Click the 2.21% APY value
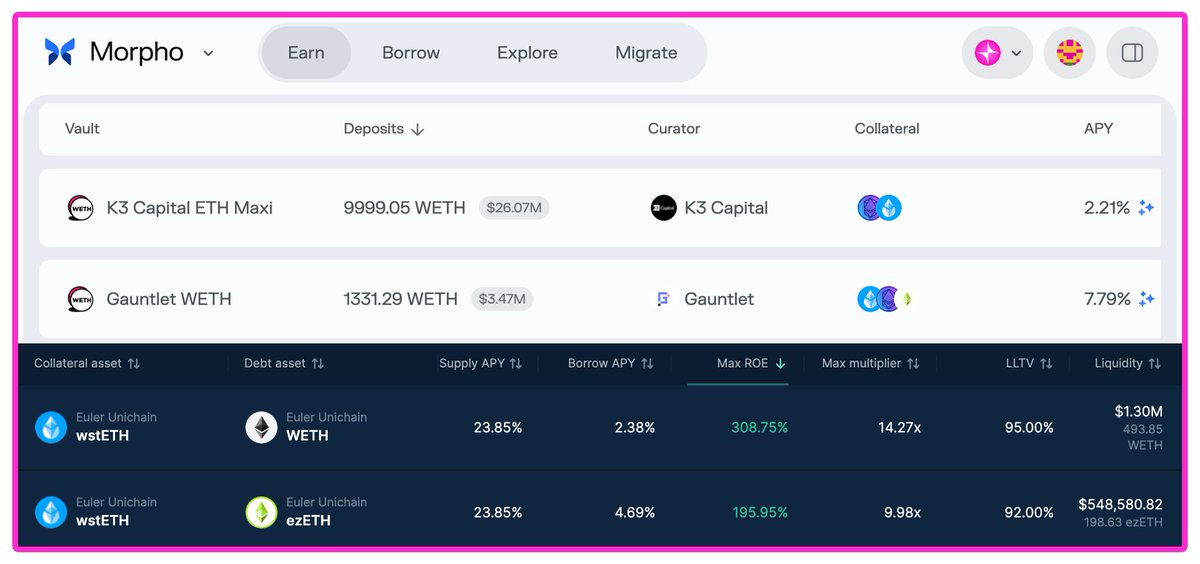This screenshot has height=564, width=1200. 1107,208
